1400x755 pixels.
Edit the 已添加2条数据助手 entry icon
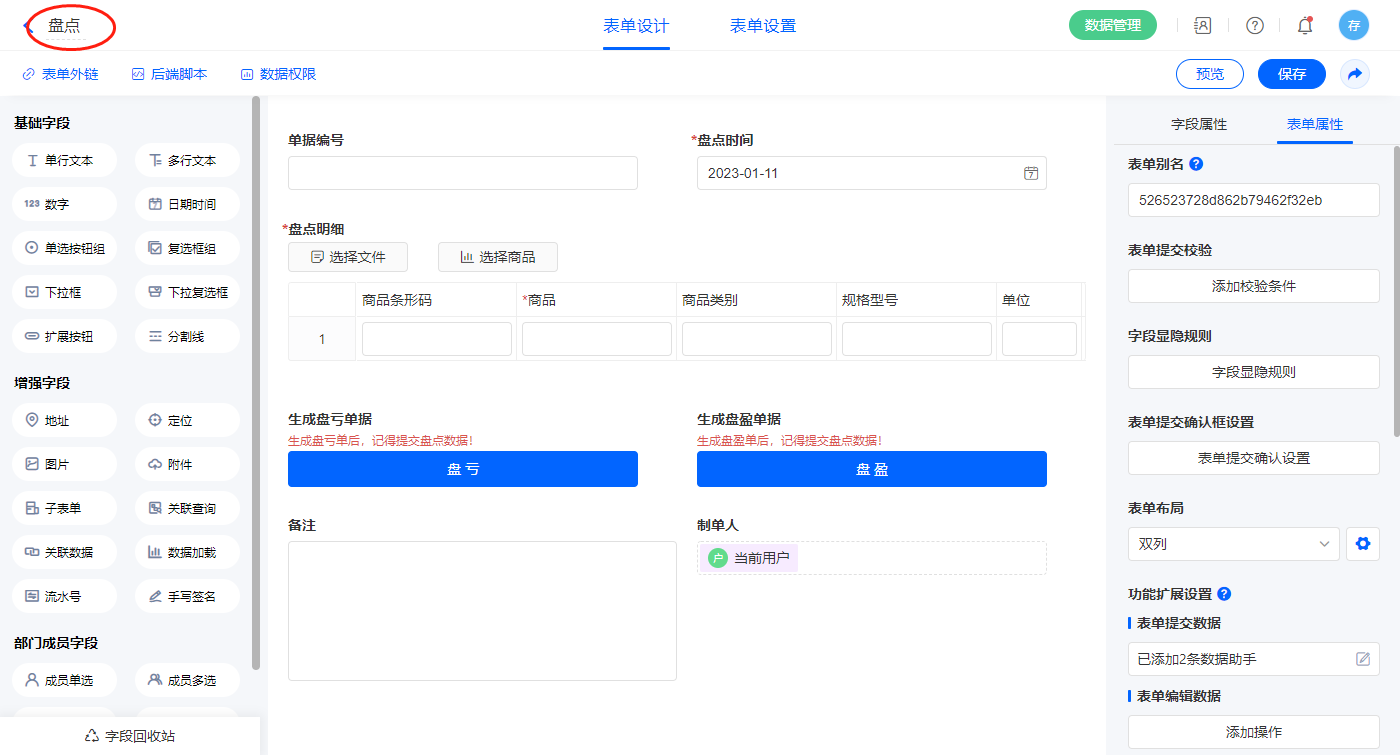coord(1362,659)
